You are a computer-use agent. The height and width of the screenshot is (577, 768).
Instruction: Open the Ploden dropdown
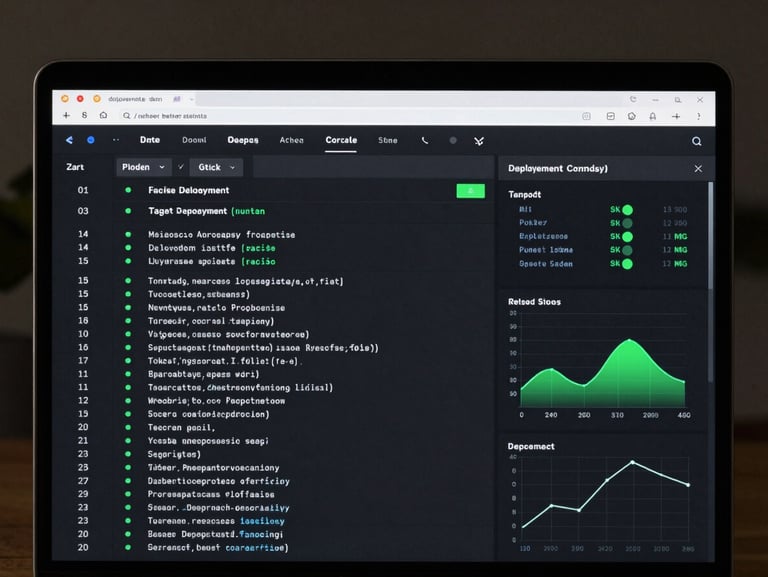(x=144, y=167)
